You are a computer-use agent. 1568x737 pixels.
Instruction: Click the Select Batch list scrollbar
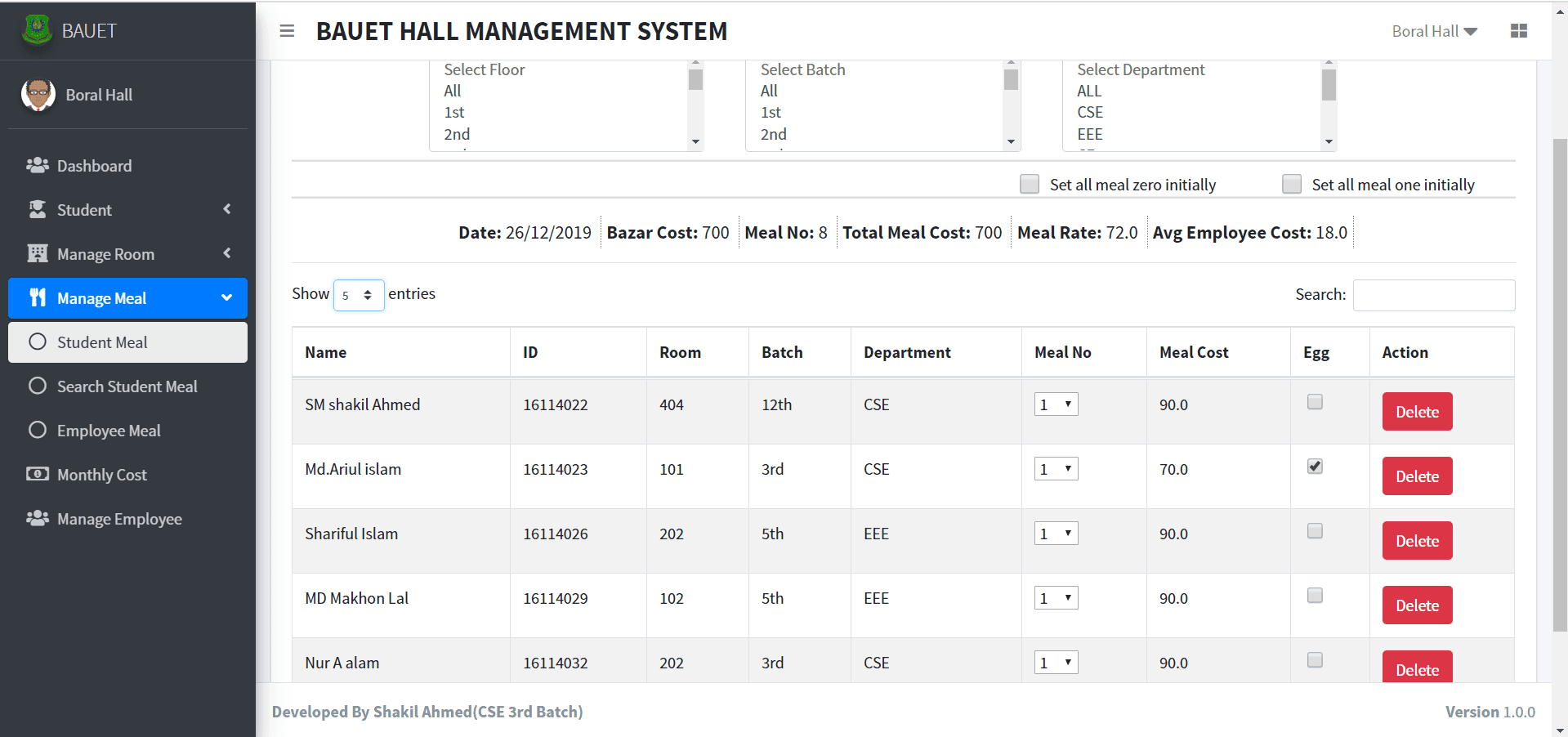pyautogui.click(x=1011, y=80)
